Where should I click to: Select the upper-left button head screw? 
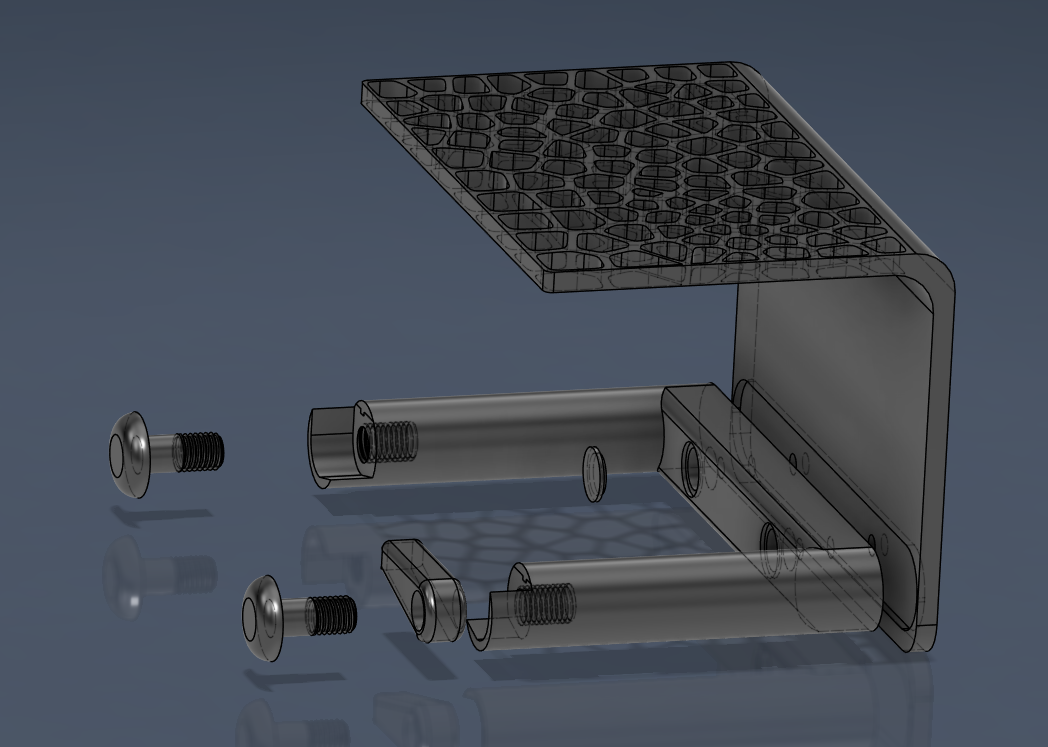[x=166, y=454]
